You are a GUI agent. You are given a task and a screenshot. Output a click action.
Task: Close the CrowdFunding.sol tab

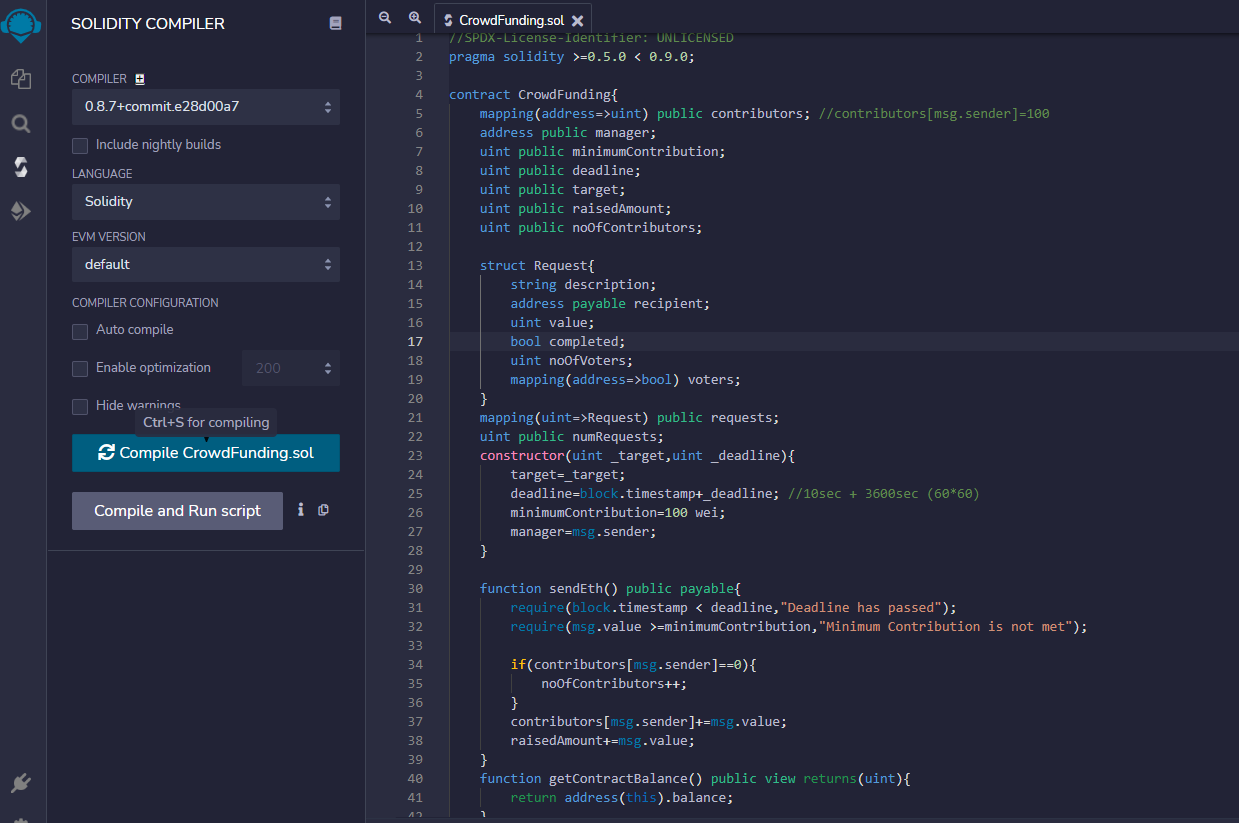pos(577,20)
